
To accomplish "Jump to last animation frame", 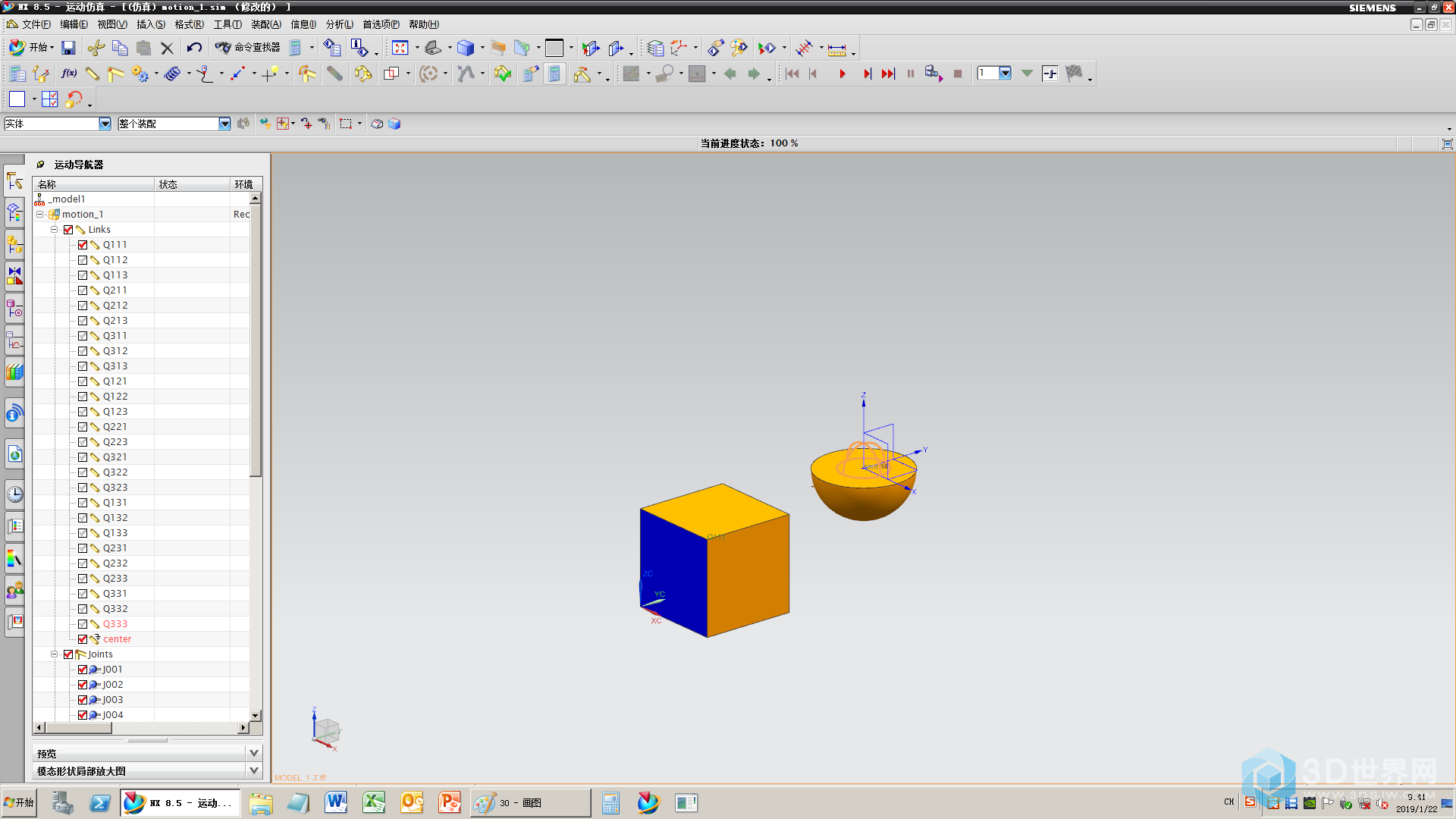I will (x=888, y=74).
